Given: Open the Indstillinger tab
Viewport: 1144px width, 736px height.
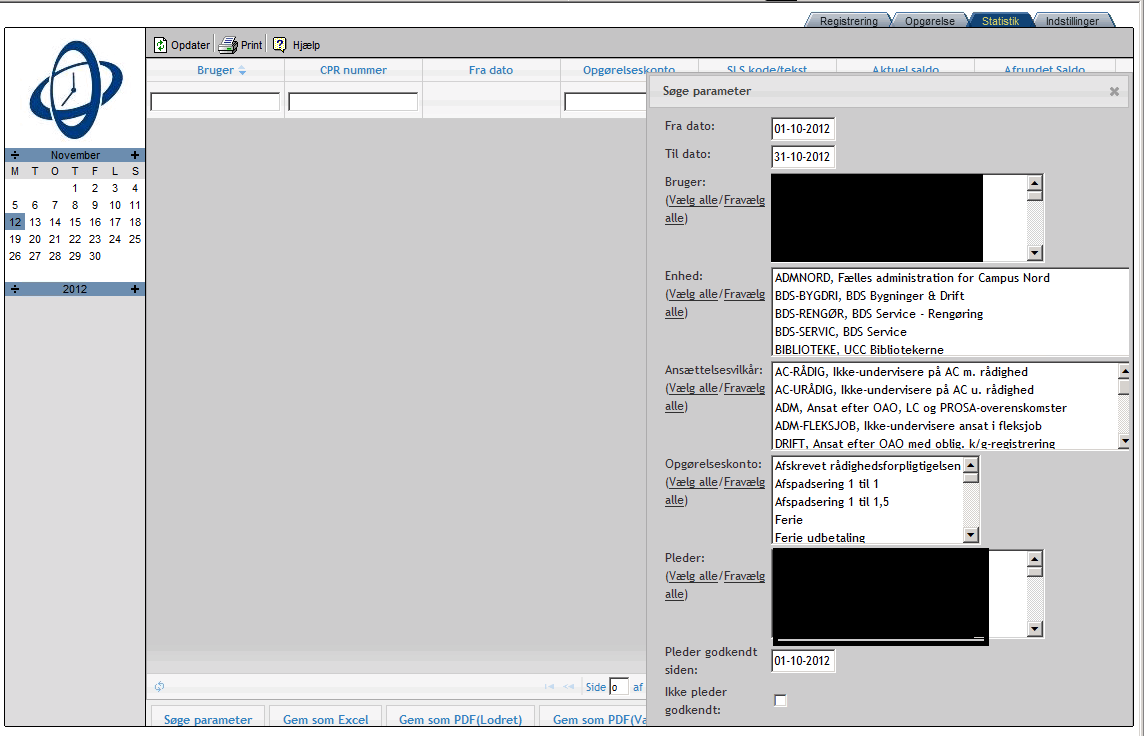Looking at the screenshot, I should [x=1071, y=21].
